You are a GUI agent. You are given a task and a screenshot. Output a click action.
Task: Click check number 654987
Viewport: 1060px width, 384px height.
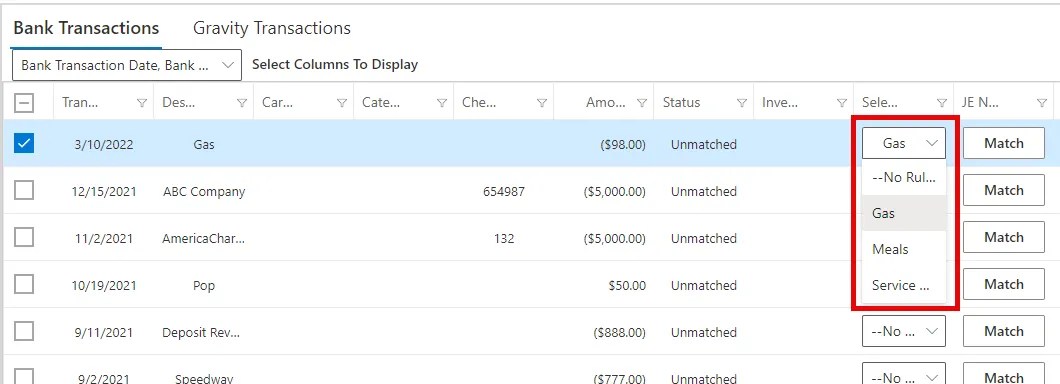[504, 192]
